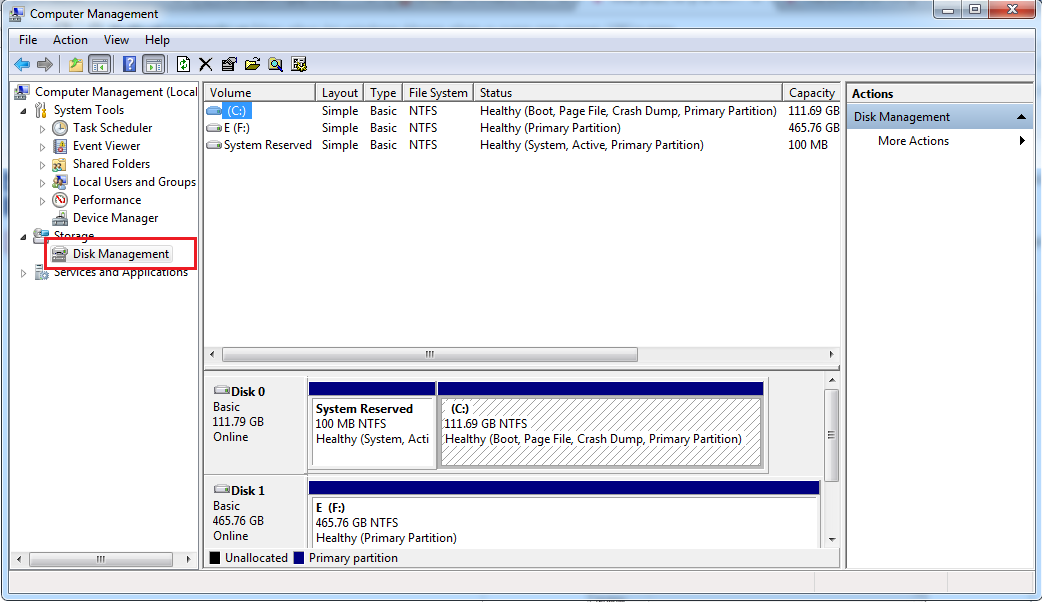Click the black X Delete toolbar icon

point(206,65)
